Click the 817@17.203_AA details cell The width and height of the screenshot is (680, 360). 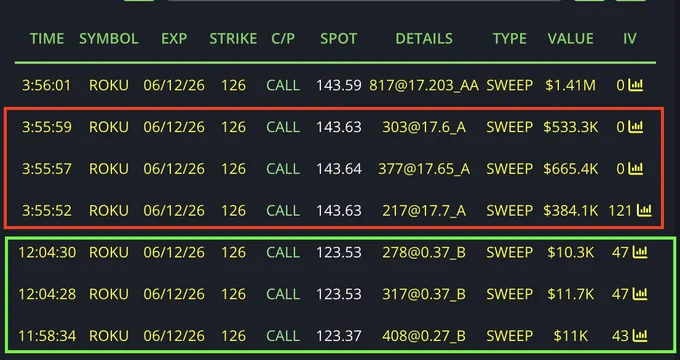pyautogui.click(x=424, y=85)
